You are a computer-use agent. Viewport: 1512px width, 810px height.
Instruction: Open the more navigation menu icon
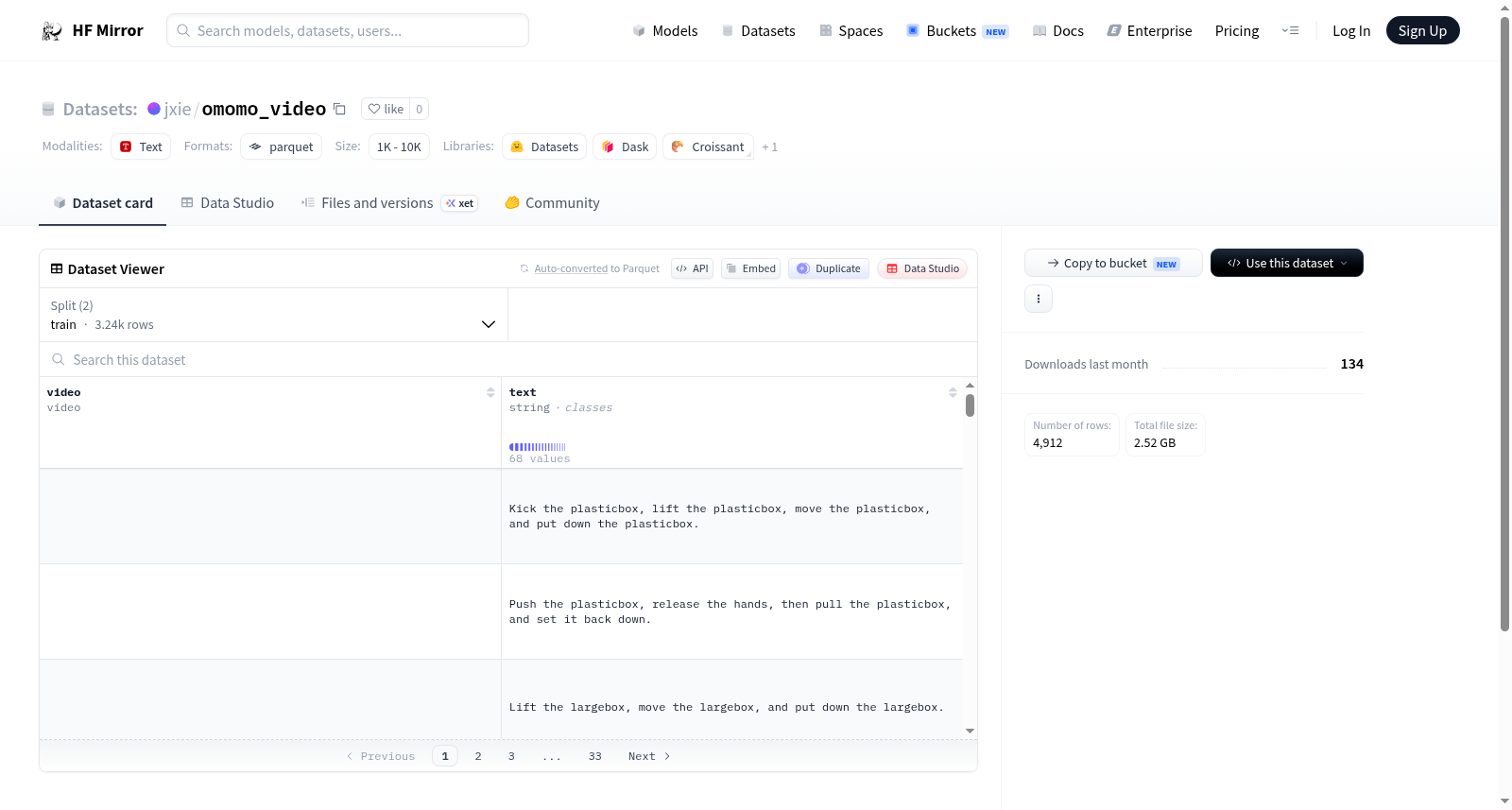click(x=1290, y=30)
